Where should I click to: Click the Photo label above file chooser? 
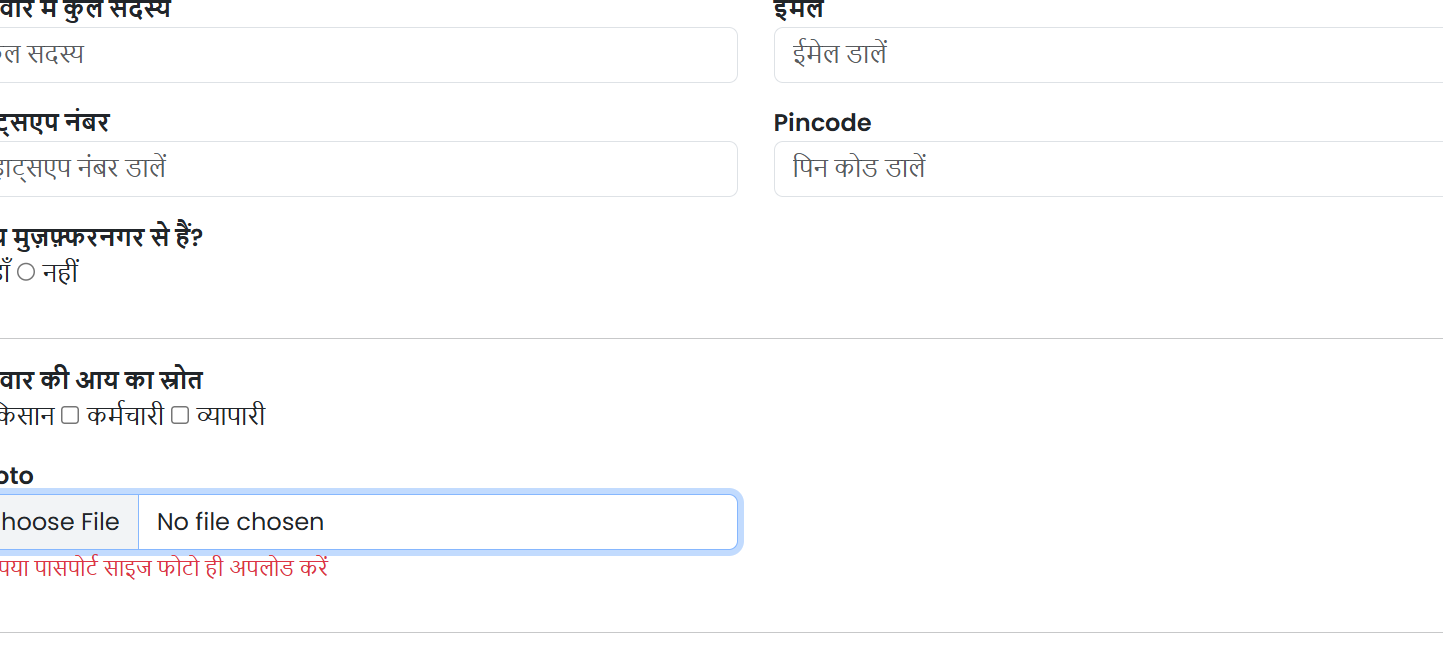(16, 476)
